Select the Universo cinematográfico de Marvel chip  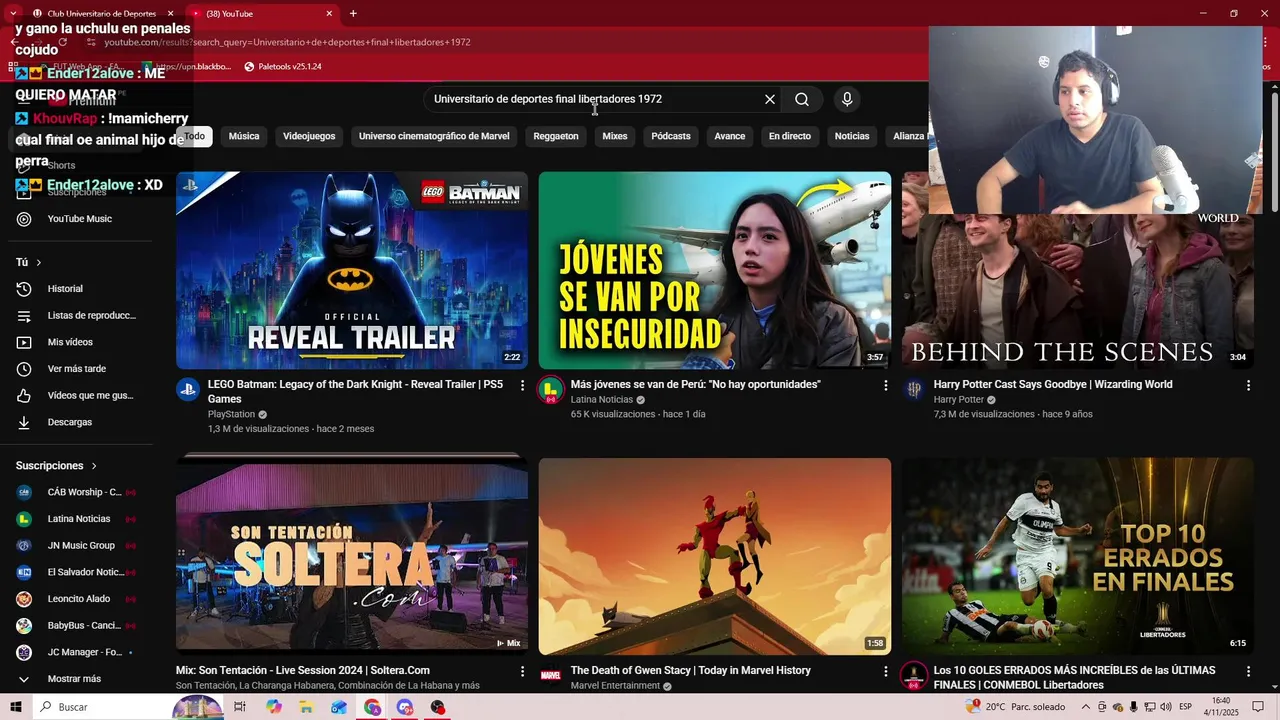(x=434, y=136)
